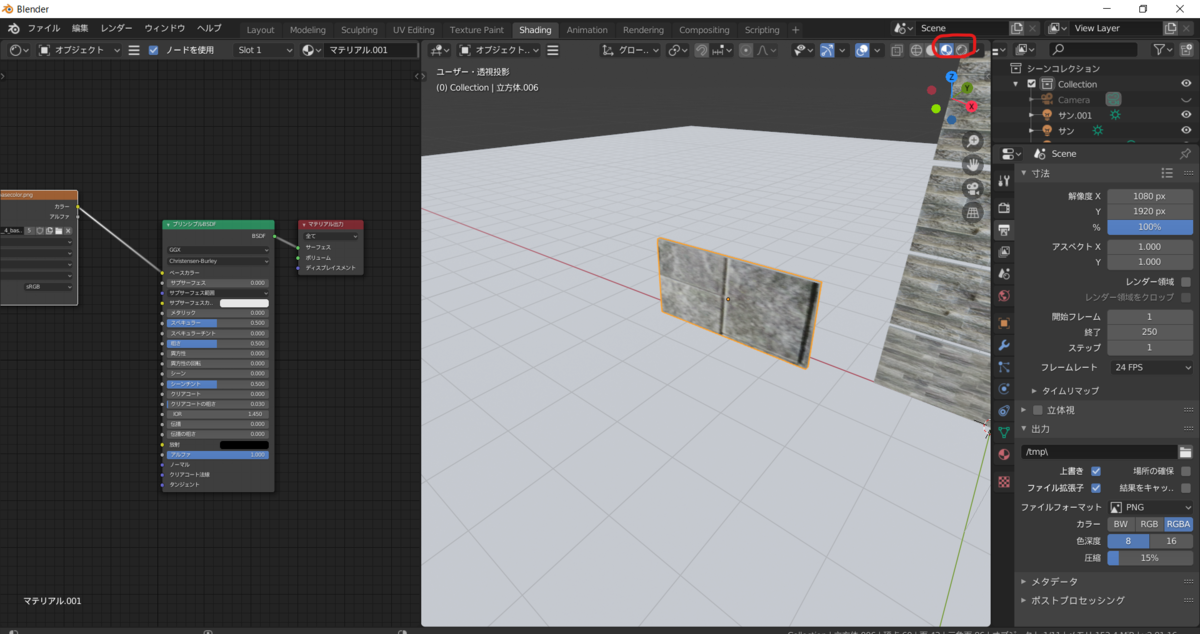The image size is (1200, 634).
Task: Open folder browser for output path
Action: (x=1185, y=452)
